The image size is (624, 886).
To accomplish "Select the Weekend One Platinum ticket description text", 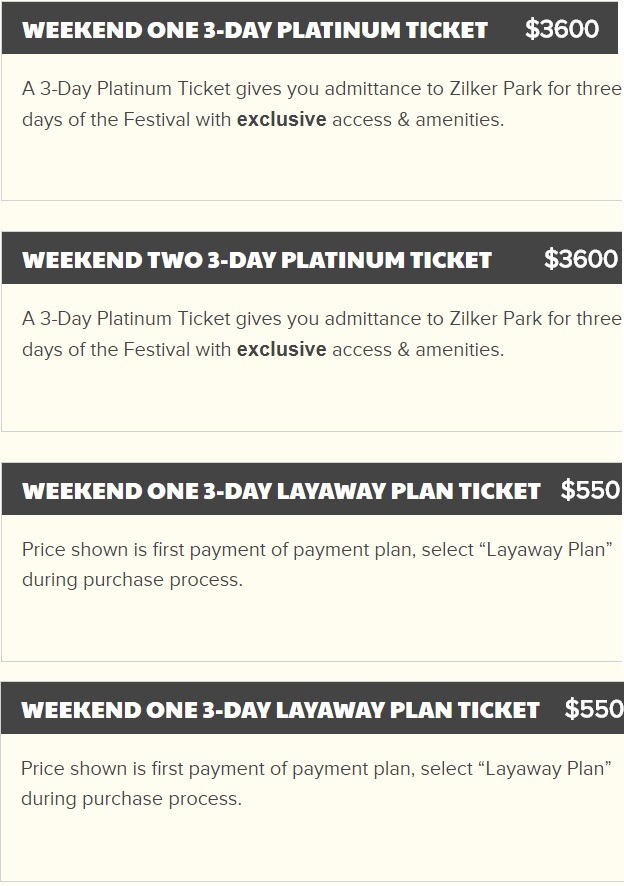I will click(x=322, y=104).
